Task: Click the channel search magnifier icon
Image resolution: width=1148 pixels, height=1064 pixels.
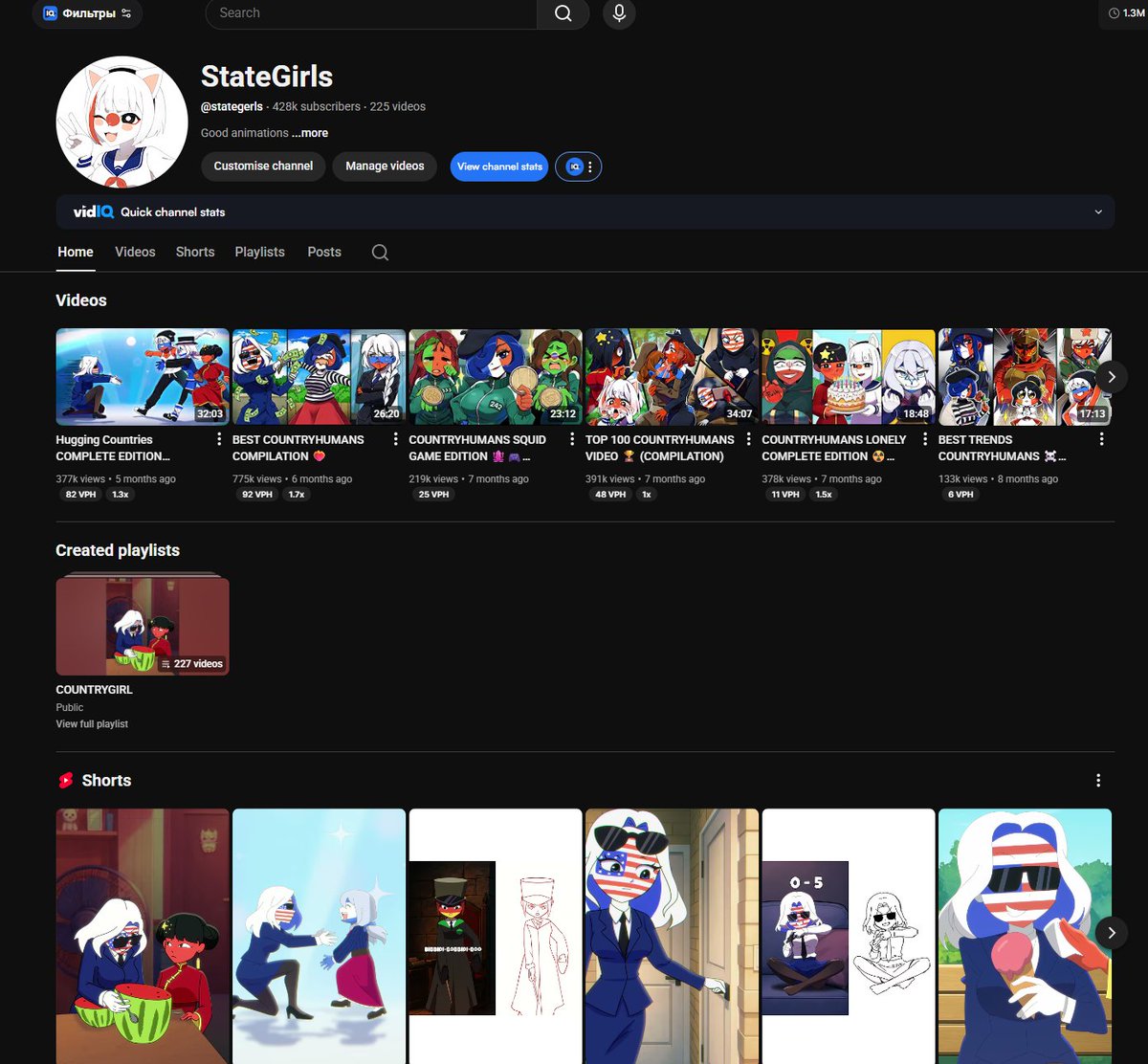Action: [380, 253]
